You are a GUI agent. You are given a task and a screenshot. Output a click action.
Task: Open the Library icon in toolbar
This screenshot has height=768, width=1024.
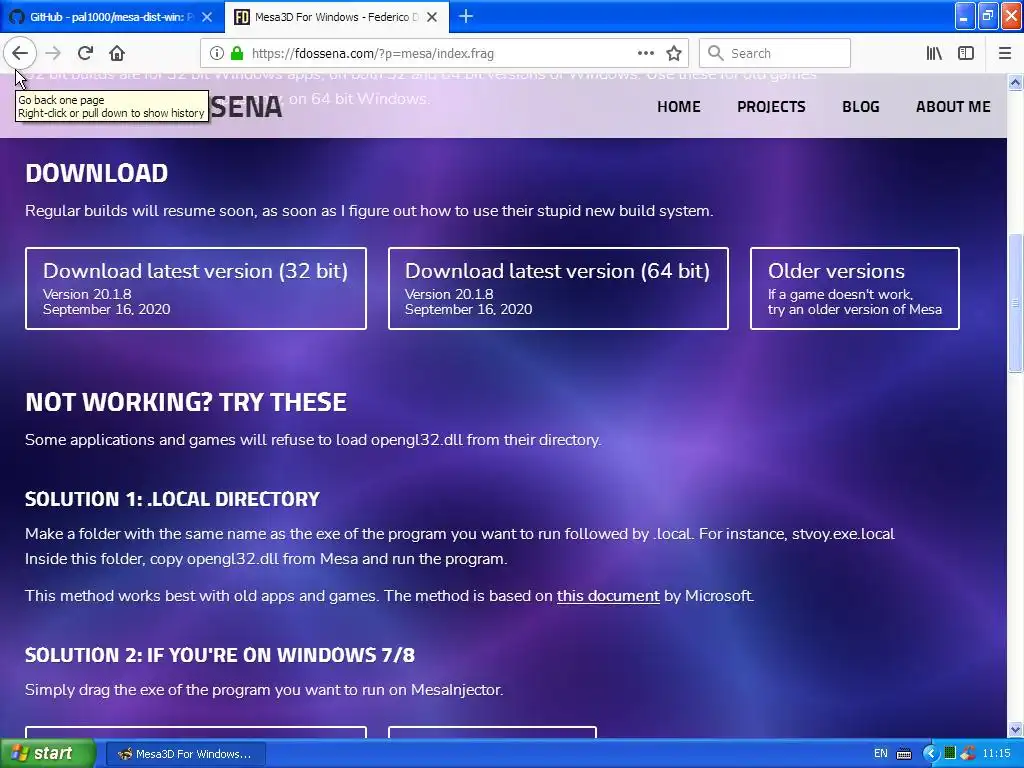934,53
